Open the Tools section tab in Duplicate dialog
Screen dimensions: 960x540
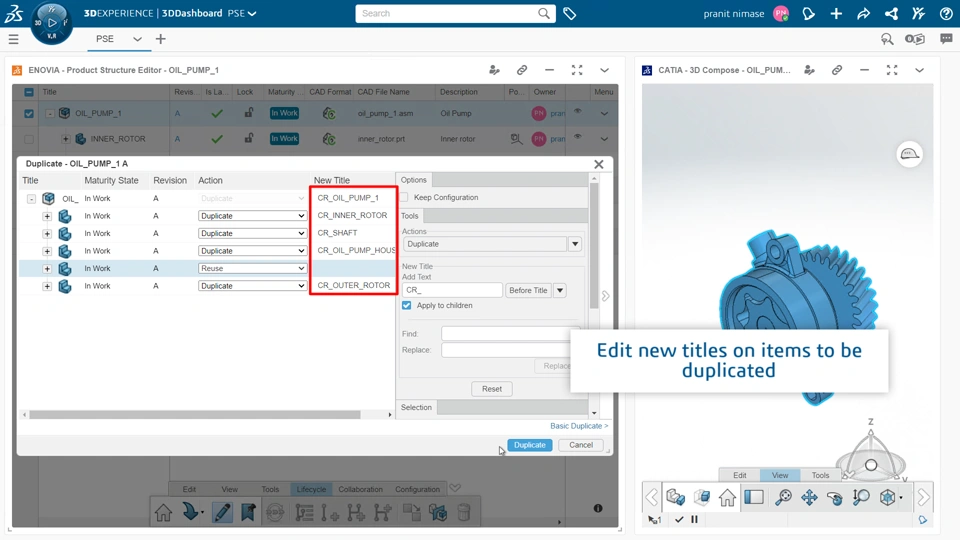(x=410, y=216)
